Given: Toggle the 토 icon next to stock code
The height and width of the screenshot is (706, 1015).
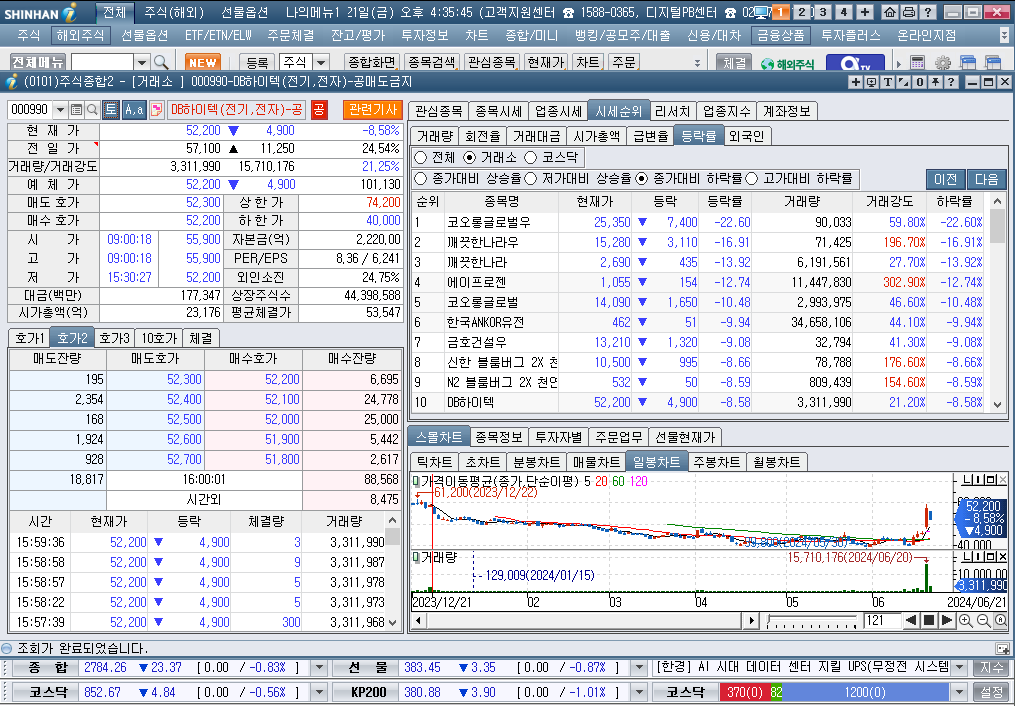Looking at the screenshot, I should 111,109.
